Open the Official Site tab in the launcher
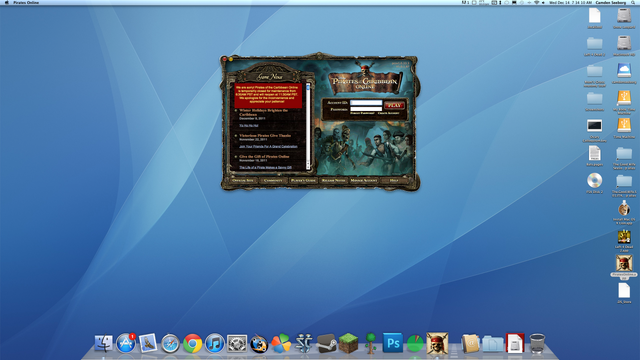The width and height of the screenshot is (640, 360). tap(243, 180)
